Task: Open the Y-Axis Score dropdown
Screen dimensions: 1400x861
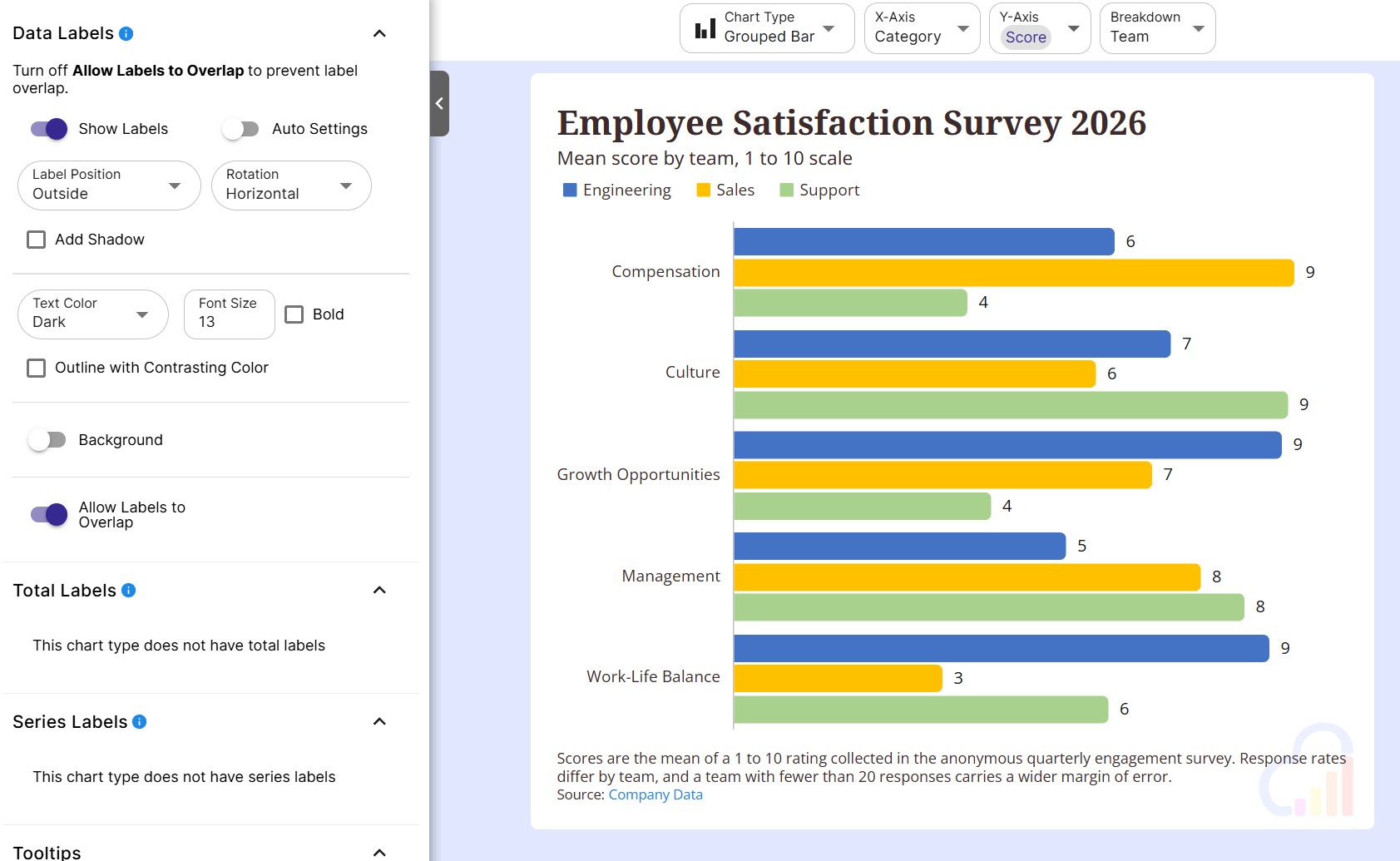Action: (1040, 28)
